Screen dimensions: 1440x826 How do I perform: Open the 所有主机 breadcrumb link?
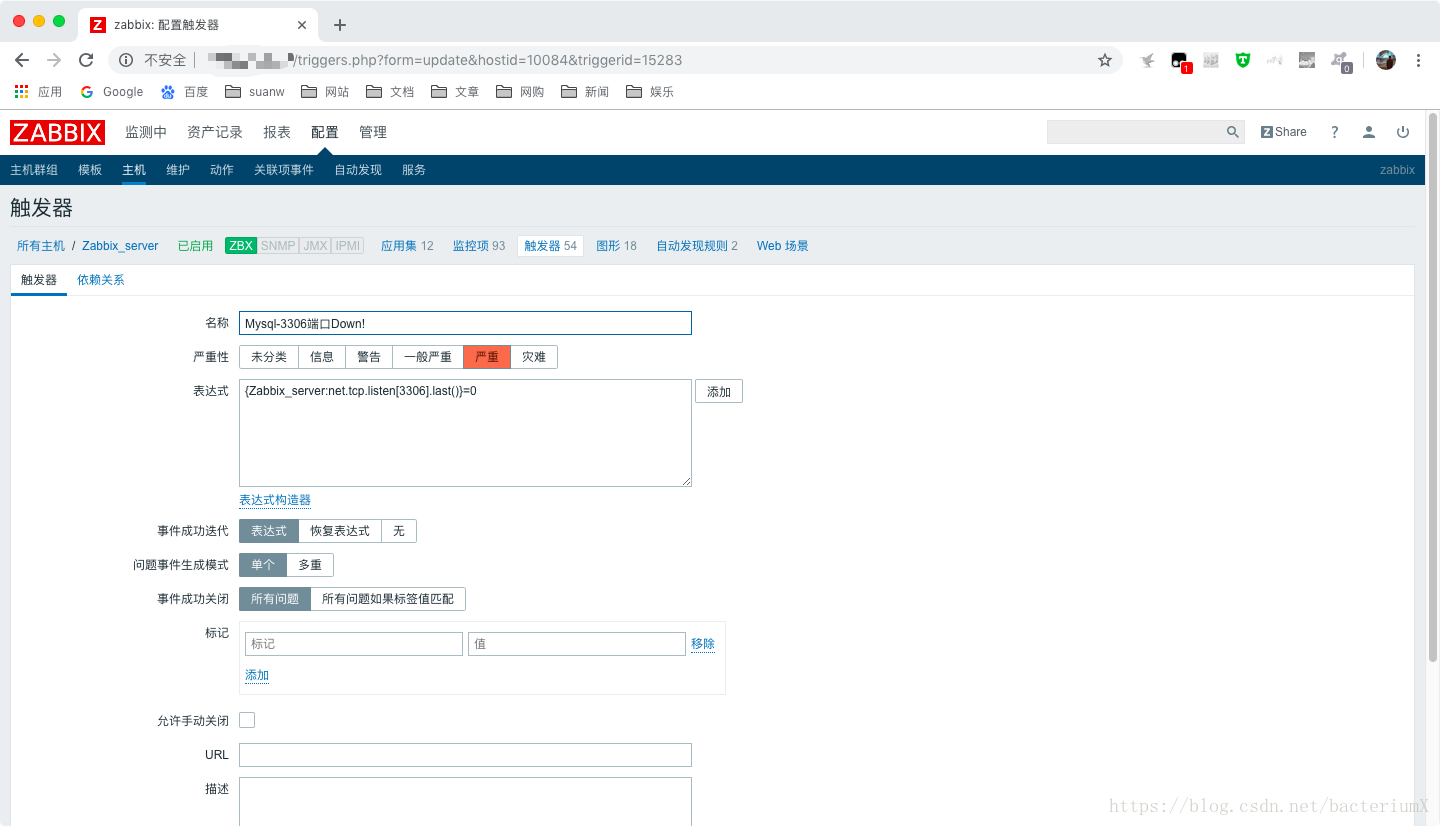(x=41, y=246)
